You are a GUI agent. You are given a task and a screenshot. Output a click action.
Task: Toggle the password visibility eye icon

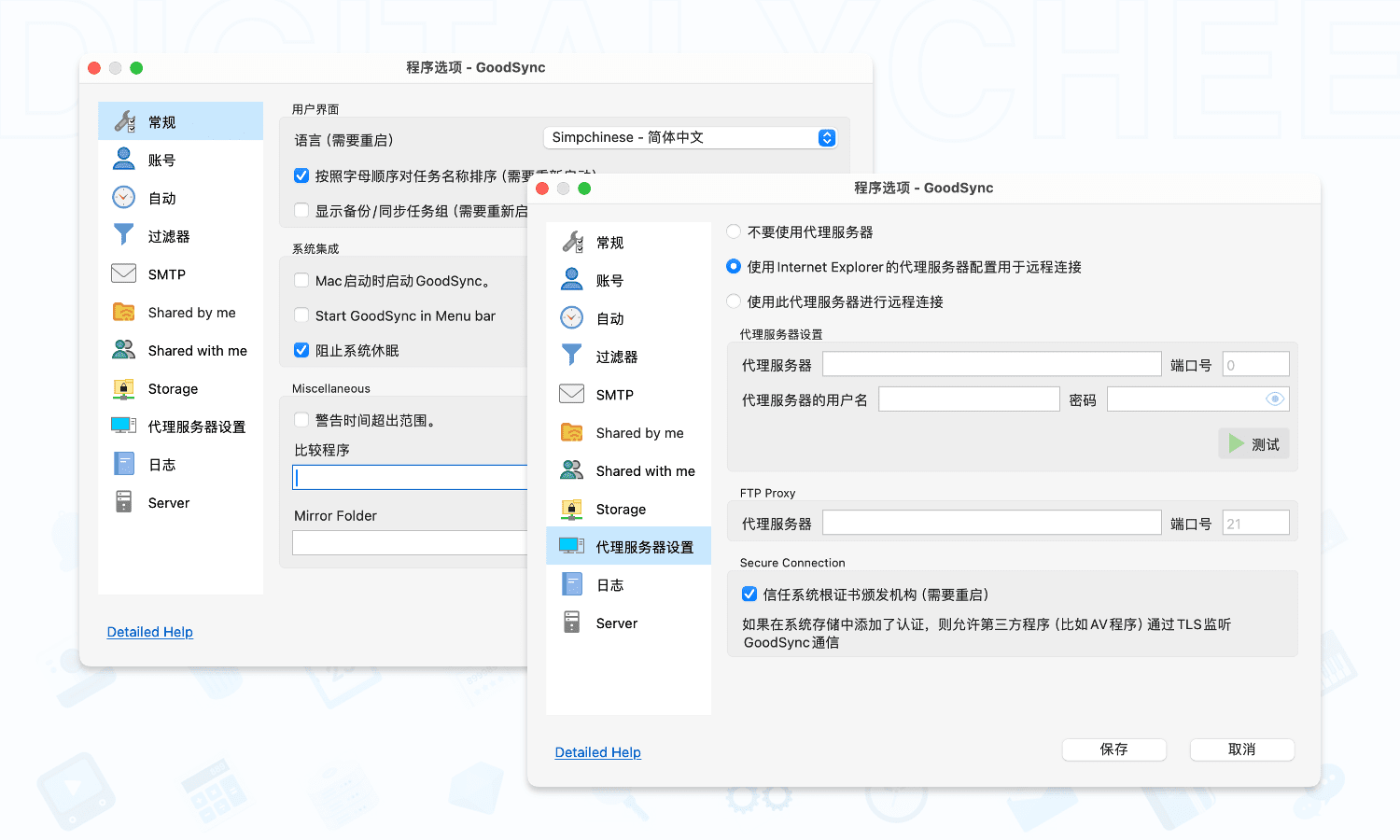click(1275, 399)
